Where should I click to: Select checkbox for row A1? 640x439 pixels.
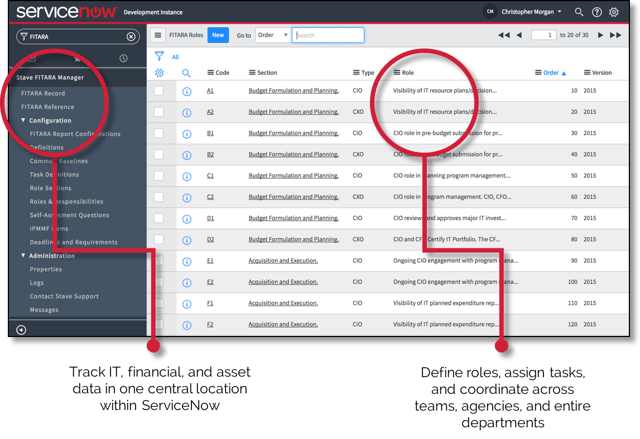[x=159, y=91]
